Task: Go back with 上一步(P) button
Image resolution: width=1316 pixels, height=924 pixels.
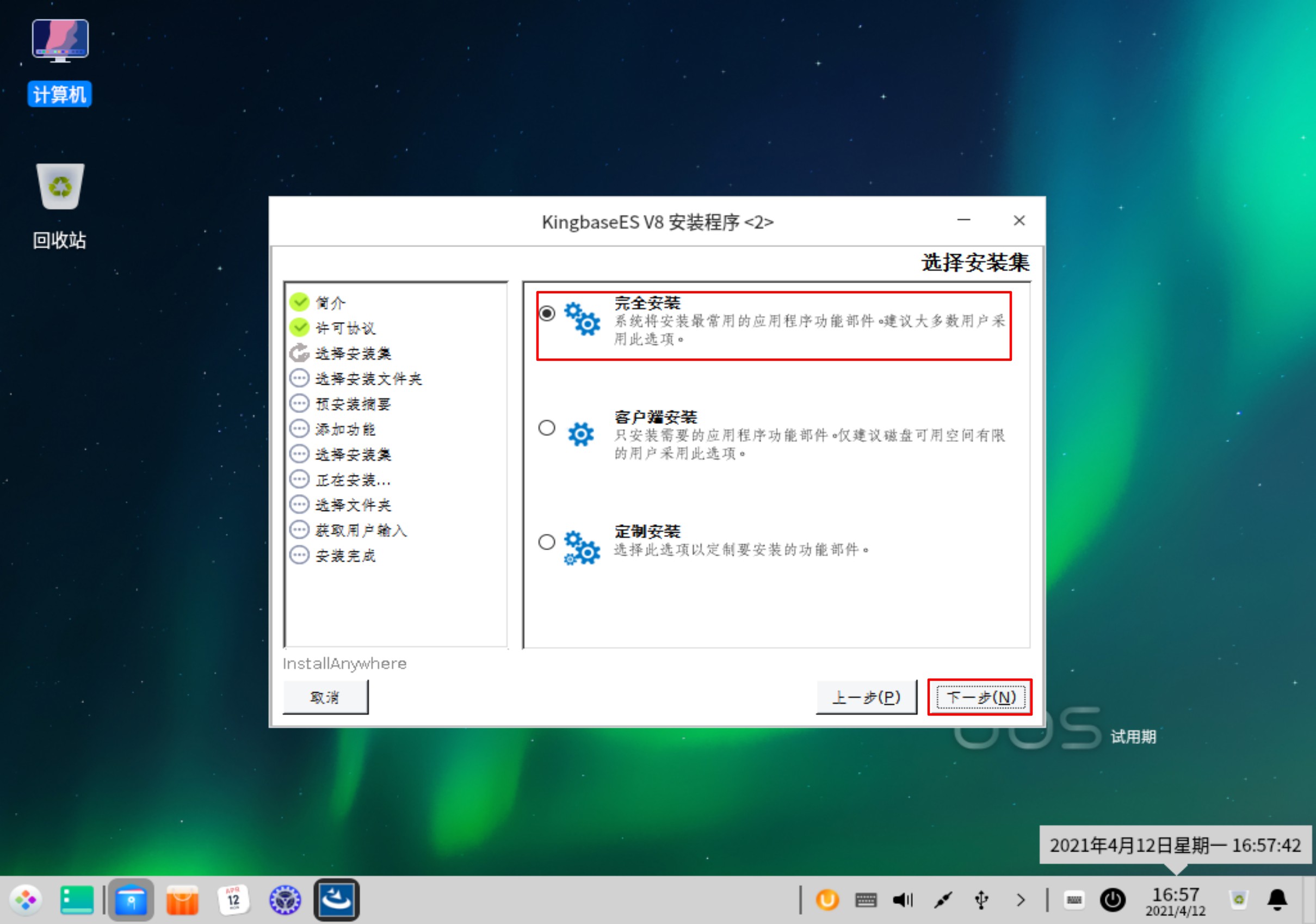Action: pos(866,697)
